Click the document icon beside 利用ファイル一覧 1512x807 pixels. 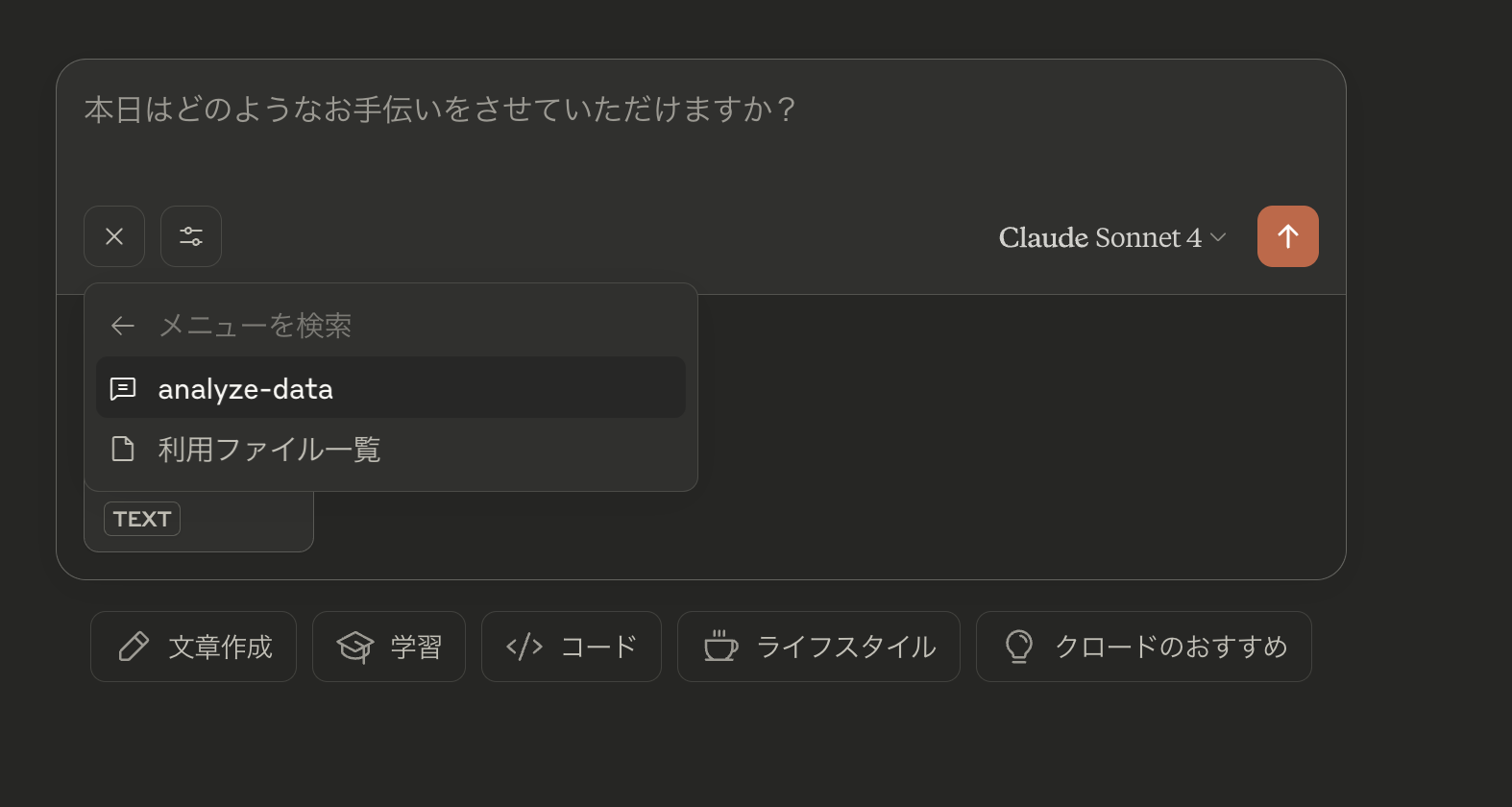tap(123, 449)
